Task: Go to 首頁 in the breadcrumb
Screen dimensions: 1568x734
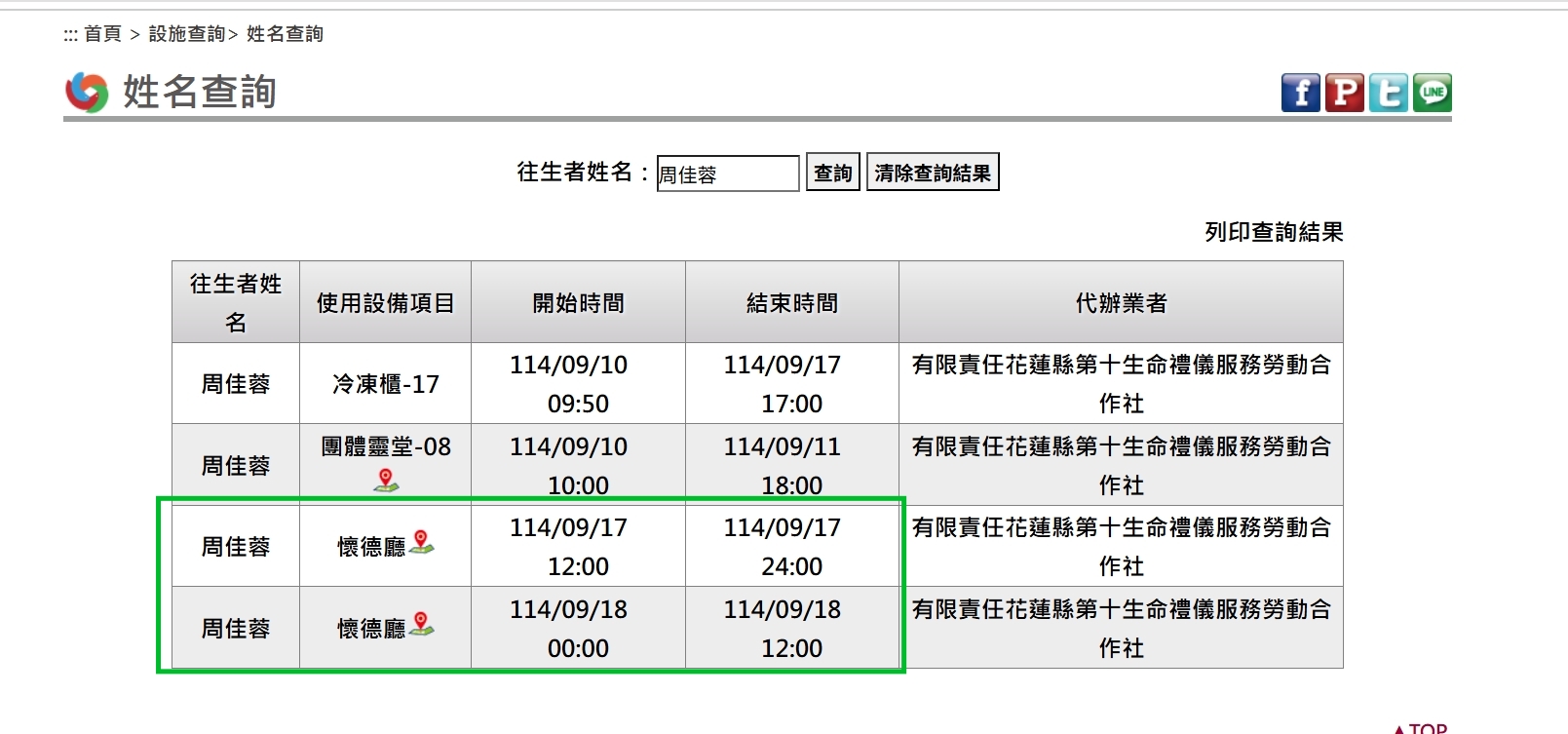Action: tap(102, 34)
